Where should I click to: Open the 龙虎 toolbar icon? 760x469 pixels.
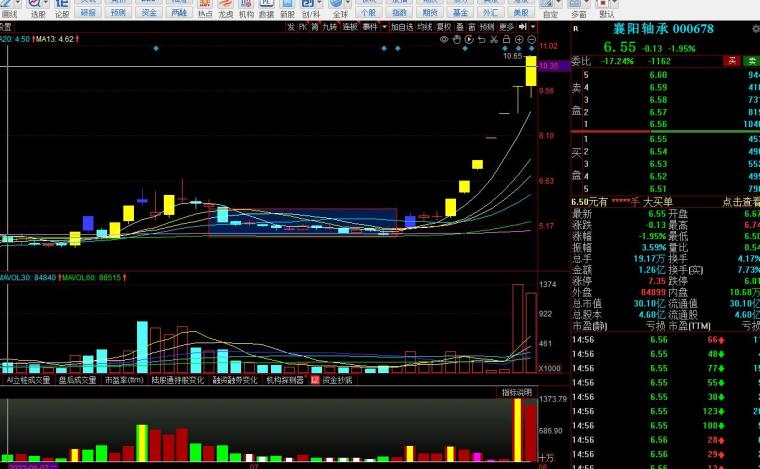click(225, 9)
